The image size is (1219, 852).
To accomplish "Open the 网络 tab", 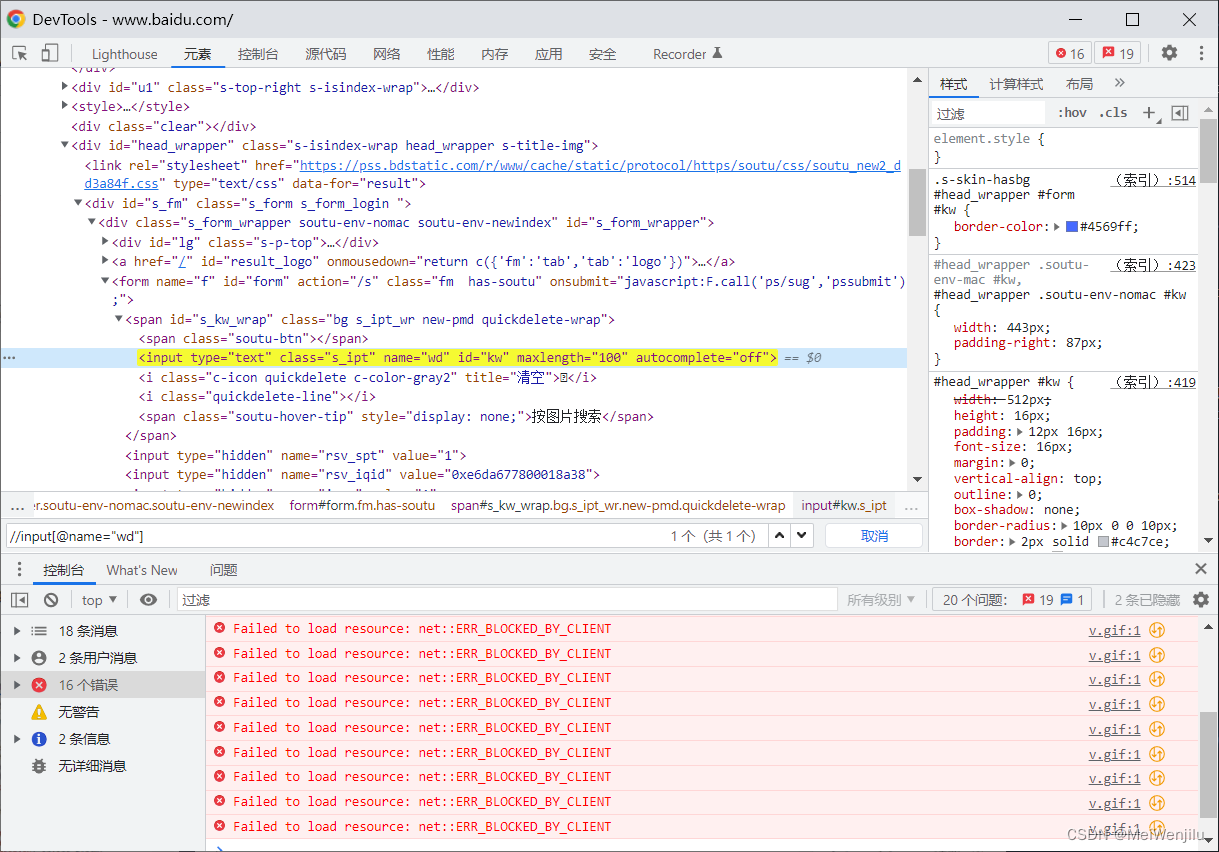I will pos(387,54).
